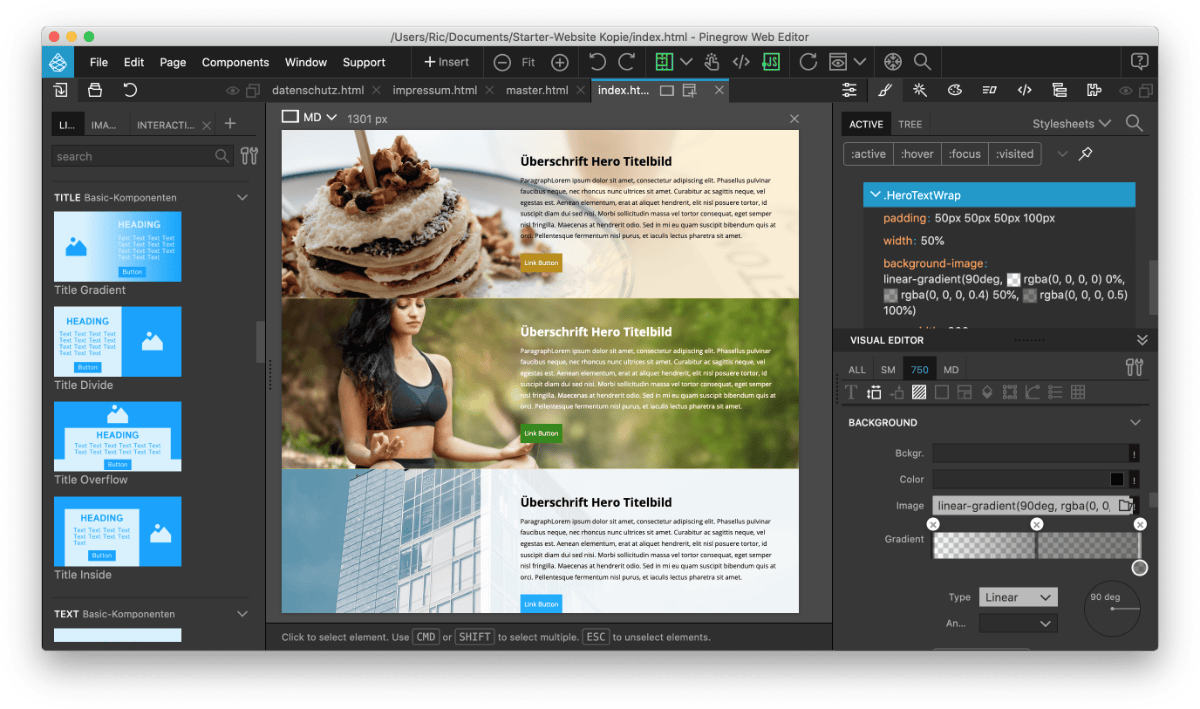Select the text T icon in Visual Editor
Viewport: 1200px width, 709px height.
(x=852, y=392)
